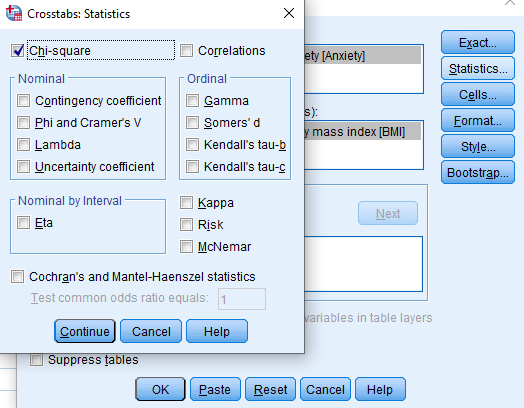Close the Crosstabs Statistics dialog
524x408 pixels.
[x=289, y=13]
